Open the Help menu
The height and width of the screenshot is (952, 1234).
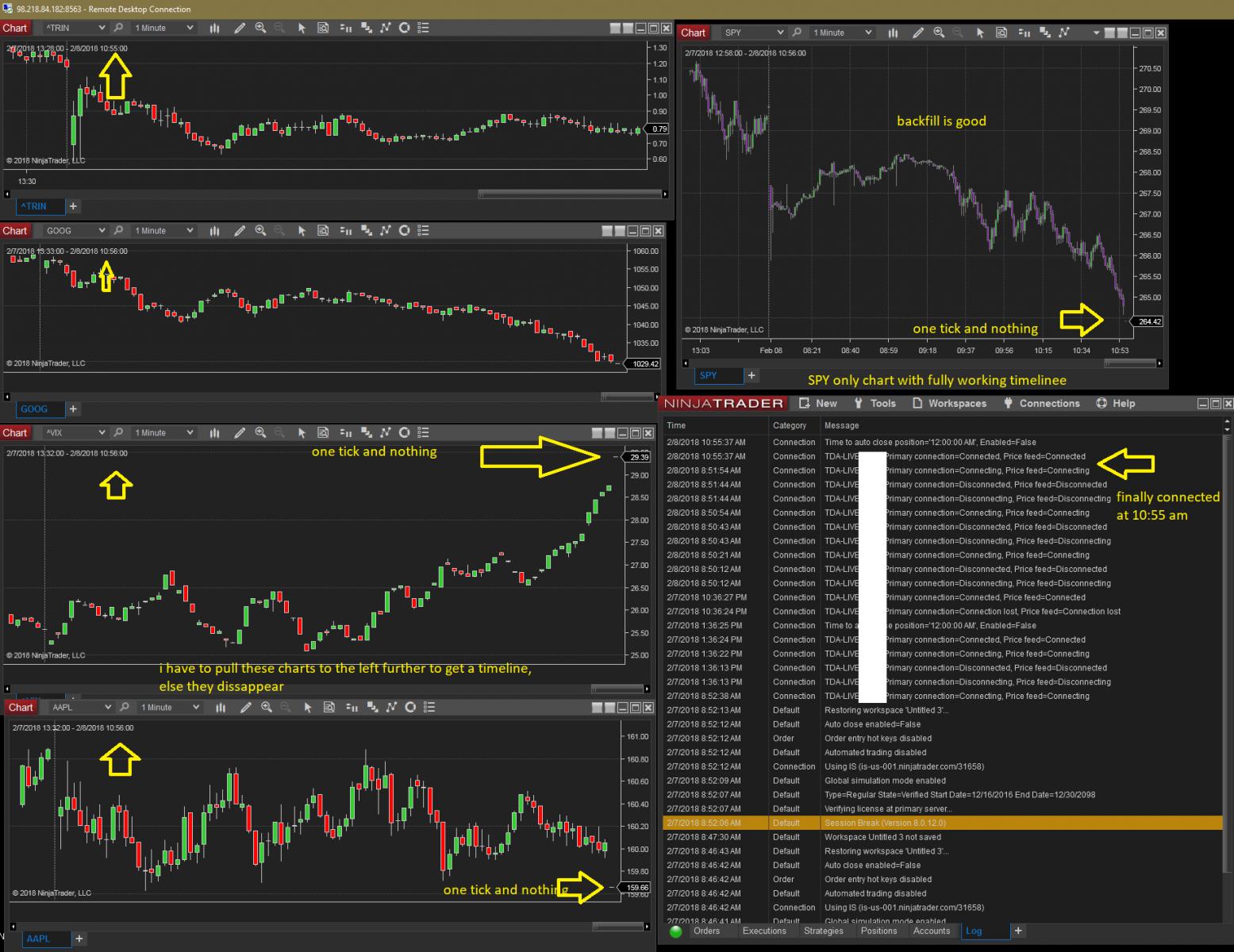pyautogui.click(x=1116, y=404)
